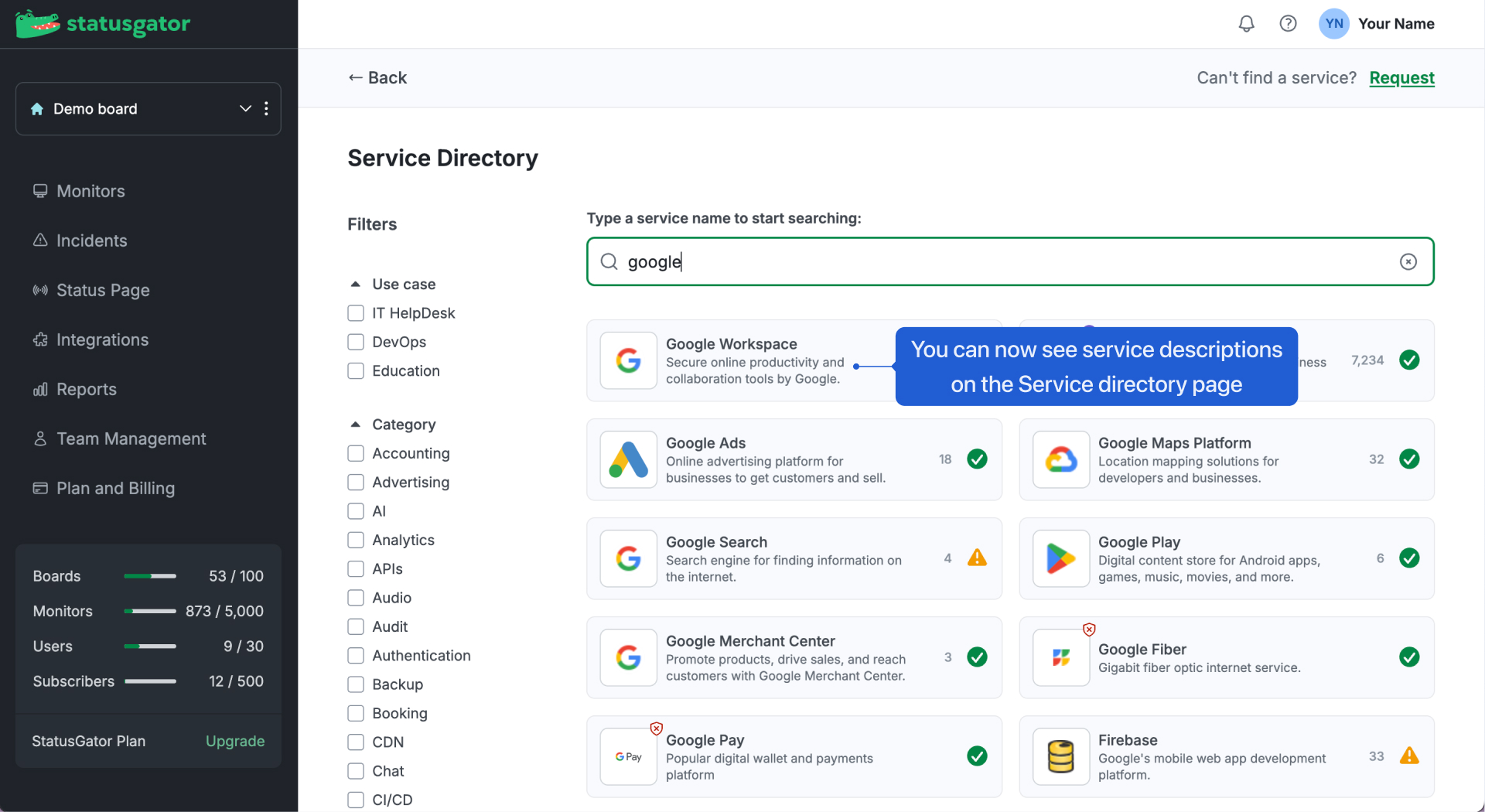Viewport: 1485px width, 812px height.
Task: Check the Chat category
Action: point(356,771)
